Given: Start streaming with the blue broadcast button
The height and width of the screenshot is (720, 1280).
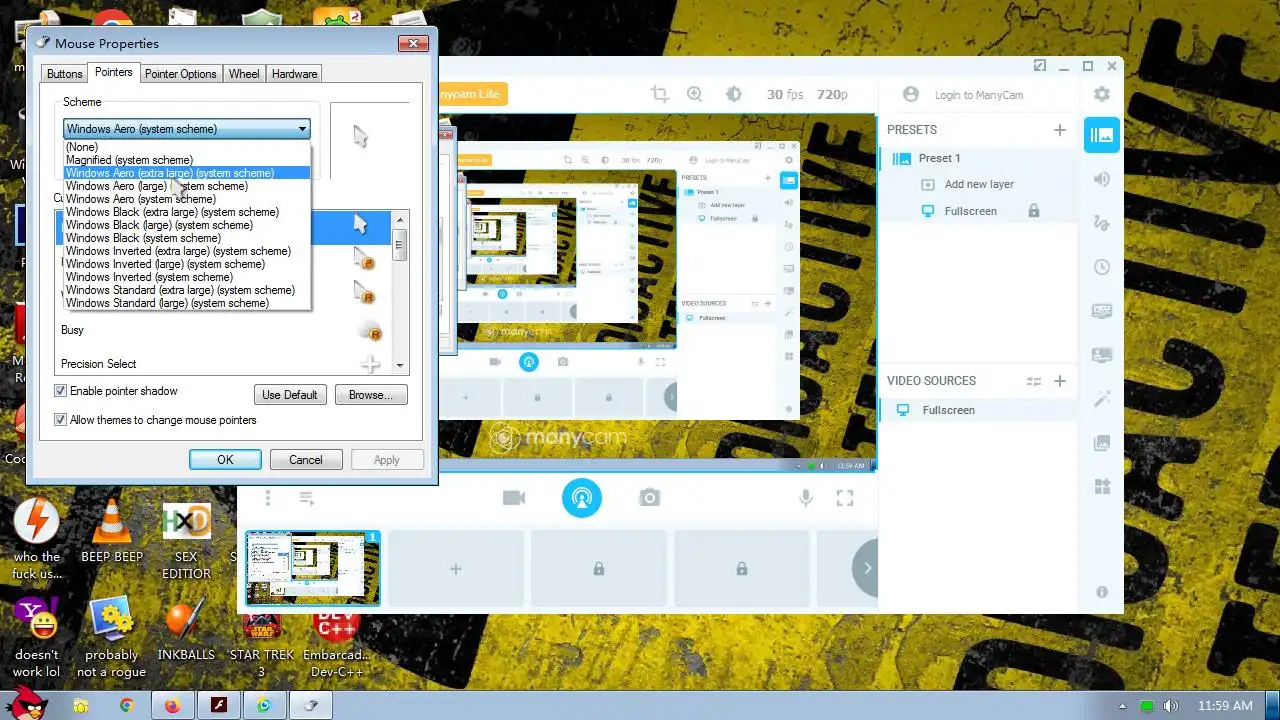Looking at the screenshot, I should point(582,497).
